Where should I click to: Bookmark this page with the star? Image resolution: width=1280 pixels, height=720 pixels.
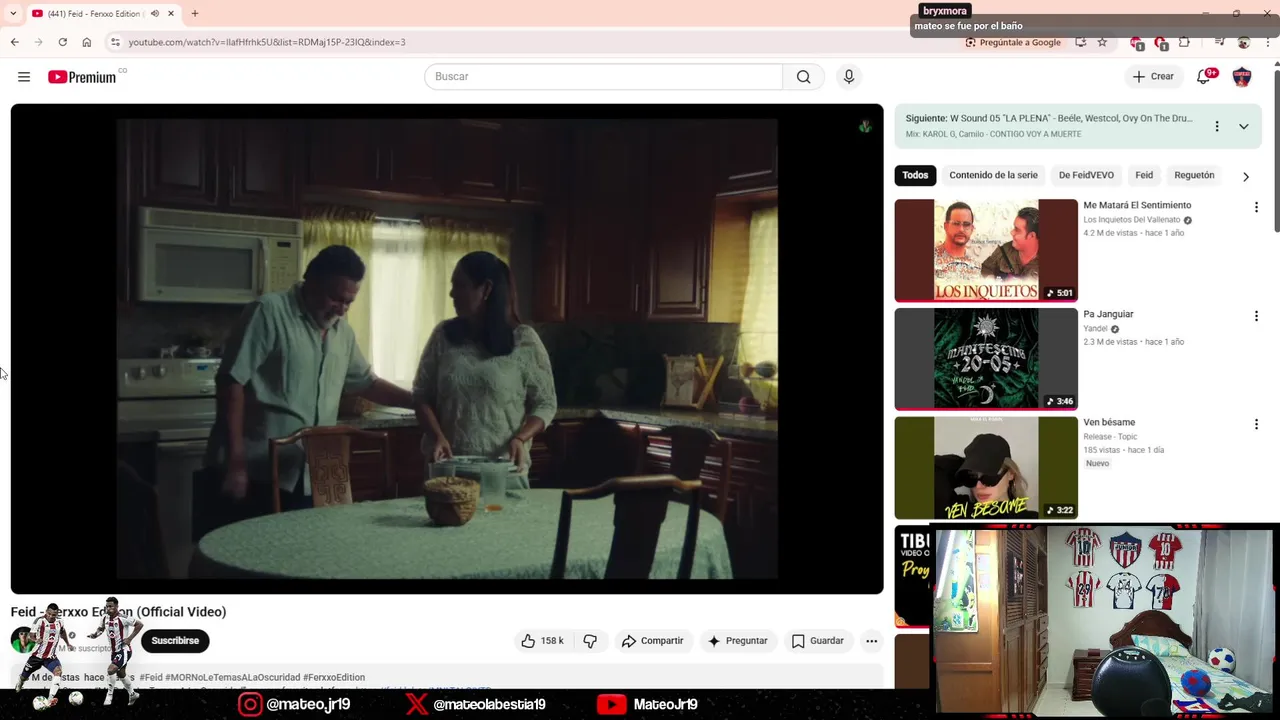[x=1102, y=42]
